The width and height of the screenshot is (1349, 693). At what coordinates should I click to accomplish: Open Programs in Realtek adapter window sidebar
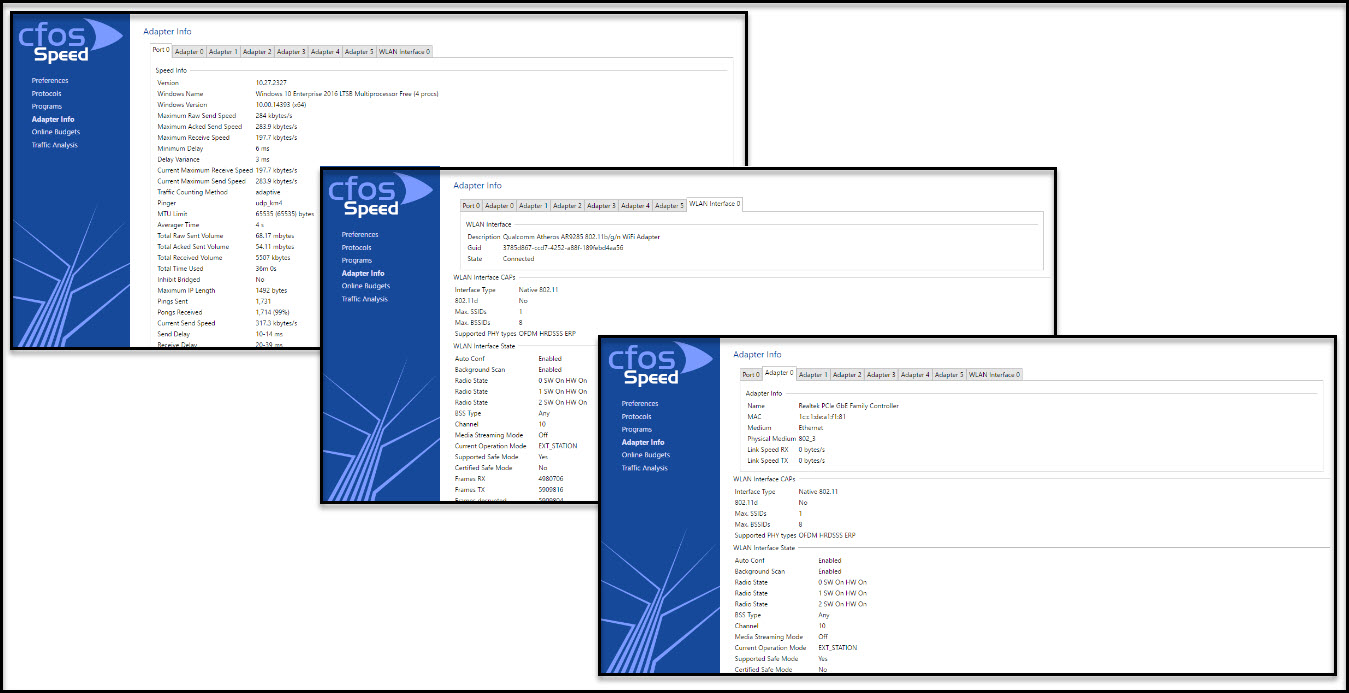[x=636, y=429]
